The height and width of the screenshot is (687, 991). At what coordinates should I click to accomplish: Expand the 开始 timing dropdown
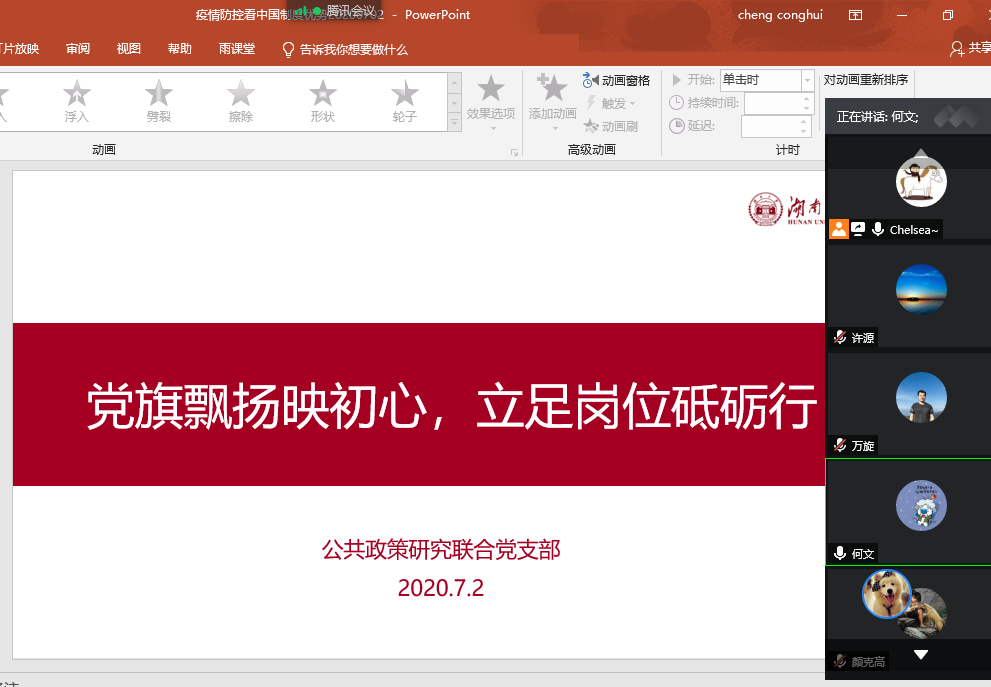(807, 80)
